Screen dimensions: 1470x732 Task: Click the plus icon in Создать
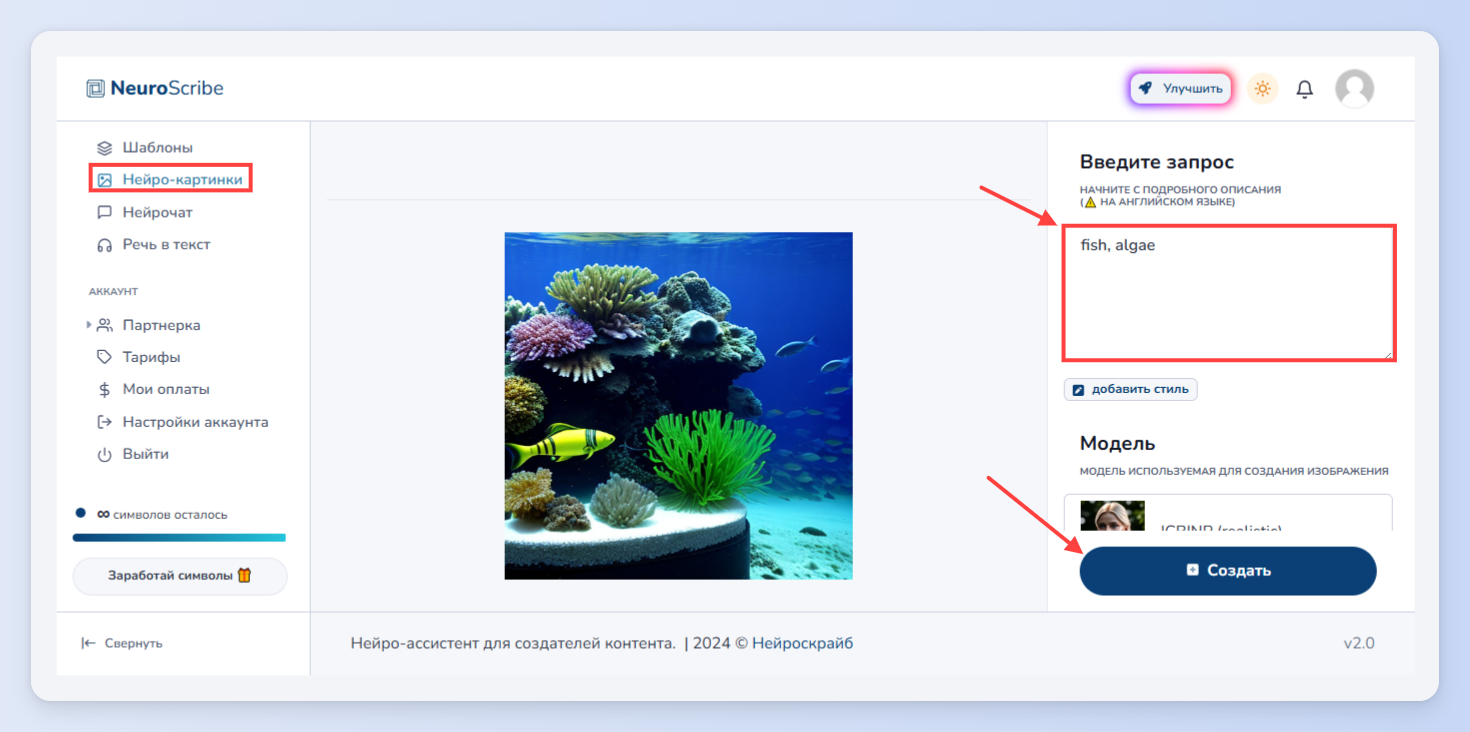(1192, 570)
